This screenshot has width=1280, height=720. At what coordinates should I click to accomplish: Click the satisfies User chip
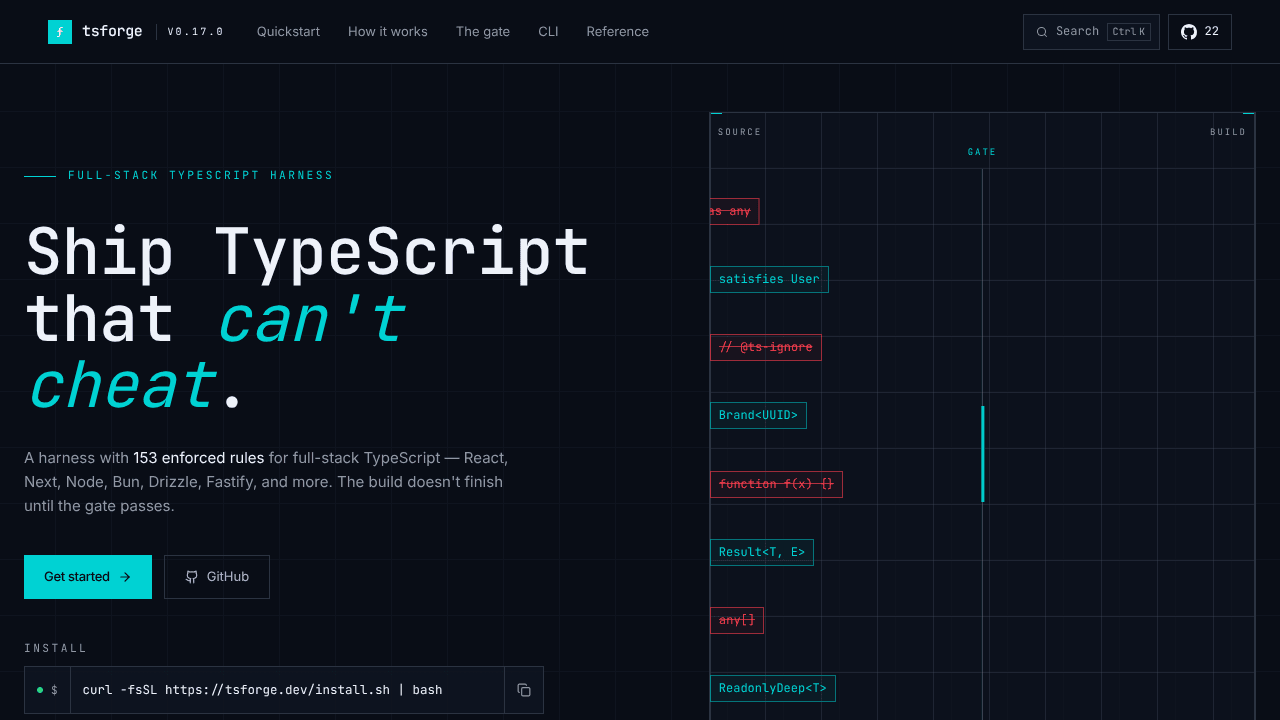(769, 279)
